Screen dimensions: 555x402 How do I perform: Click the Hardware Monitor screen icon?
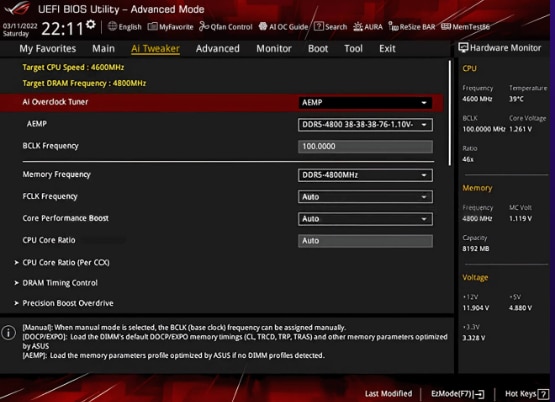pos(463,47)
